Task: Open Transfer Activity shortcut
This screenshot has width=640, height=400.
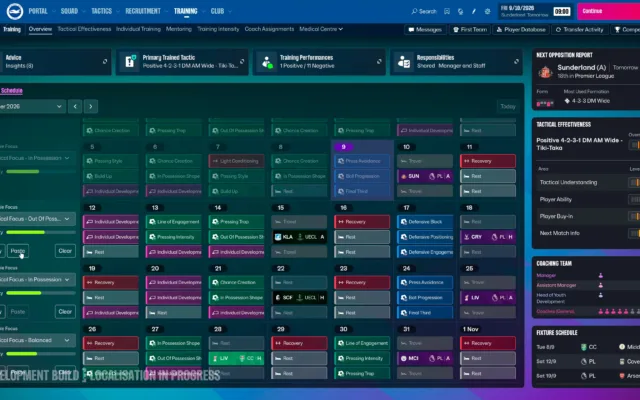Action: [x=579, y=29]
